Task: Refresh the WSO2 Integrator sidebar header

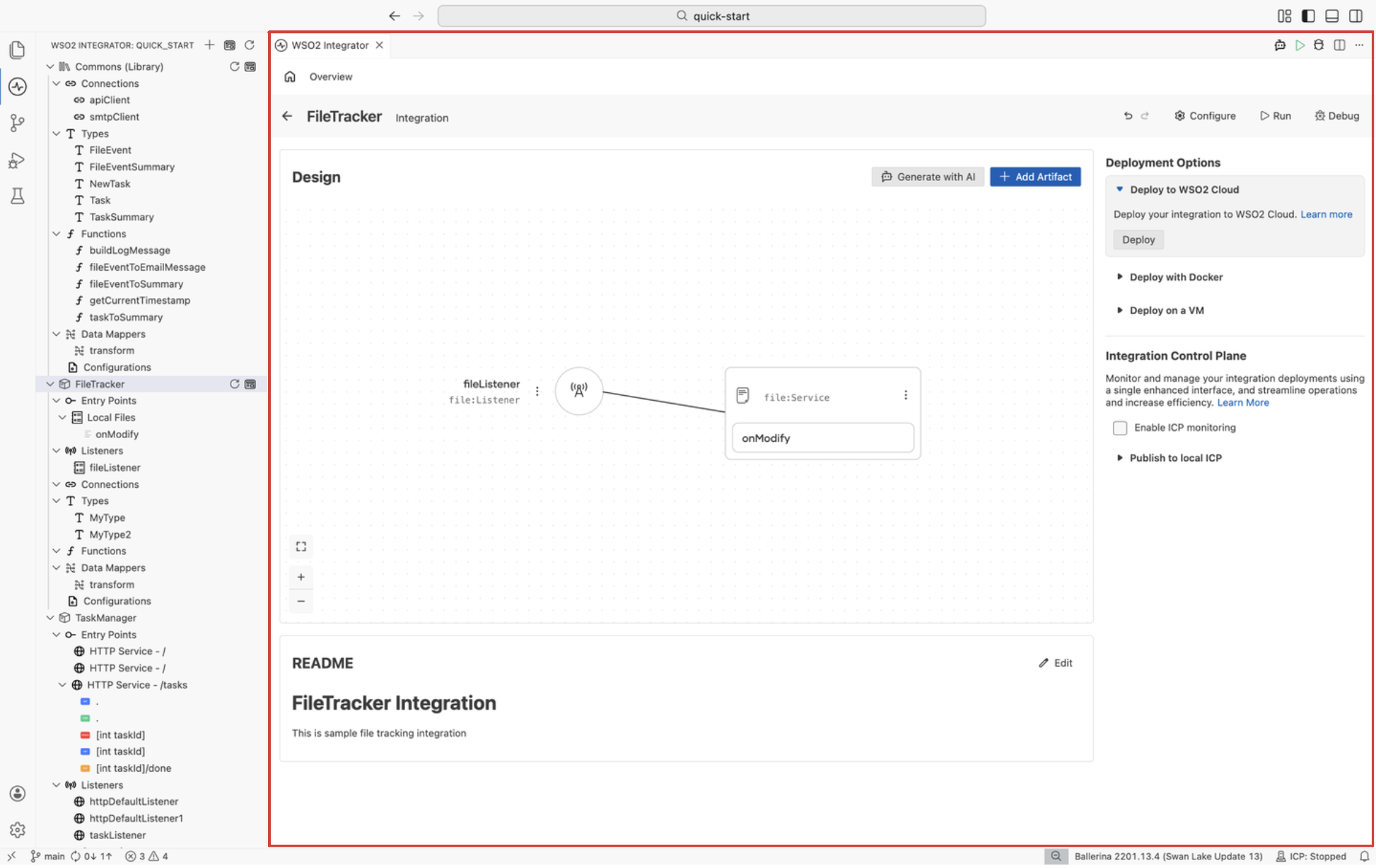Action: point(250,45)
